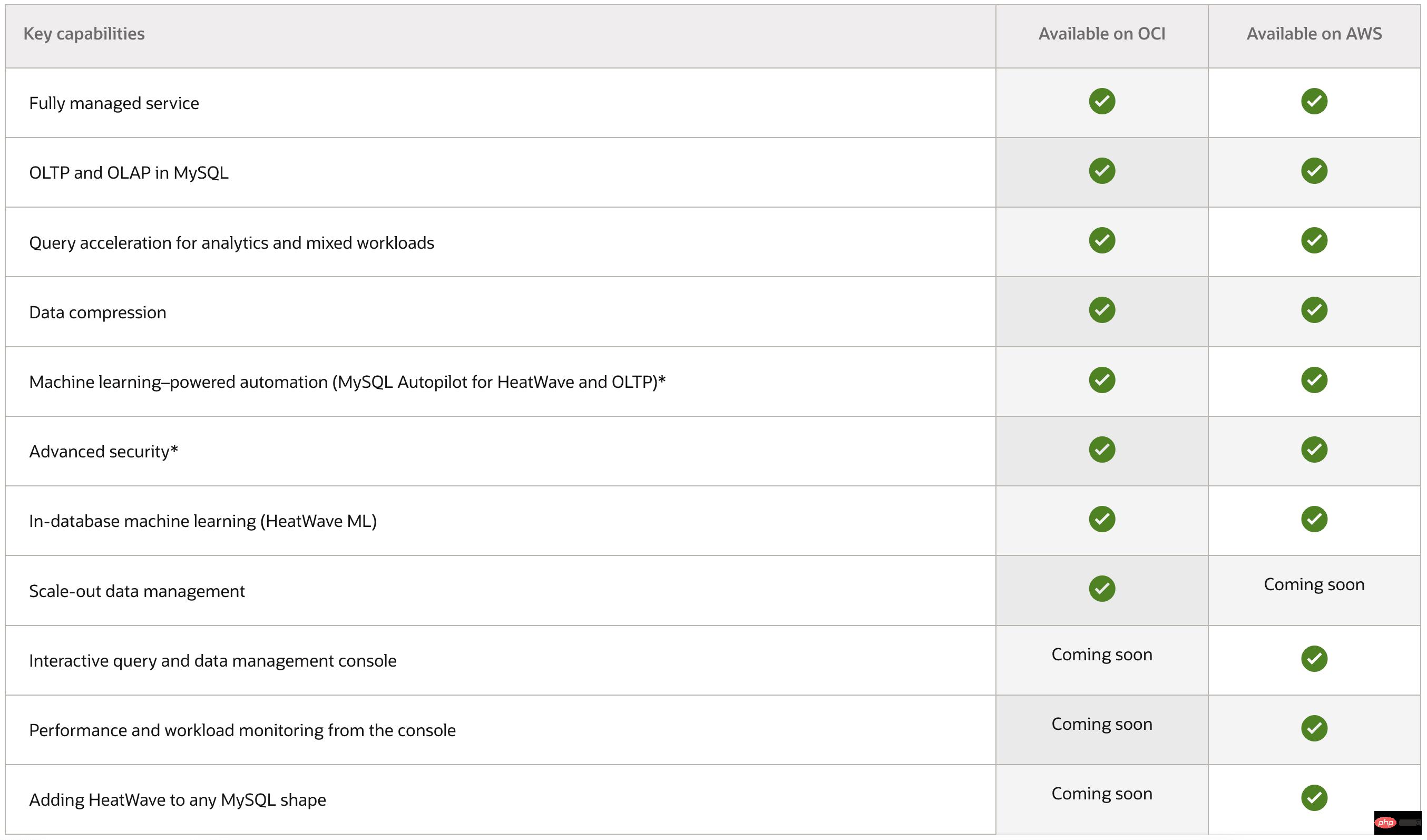
Task: Click AWS checkmark for Adding HeatWave to MySQL shape
Action: (1314, 798)
